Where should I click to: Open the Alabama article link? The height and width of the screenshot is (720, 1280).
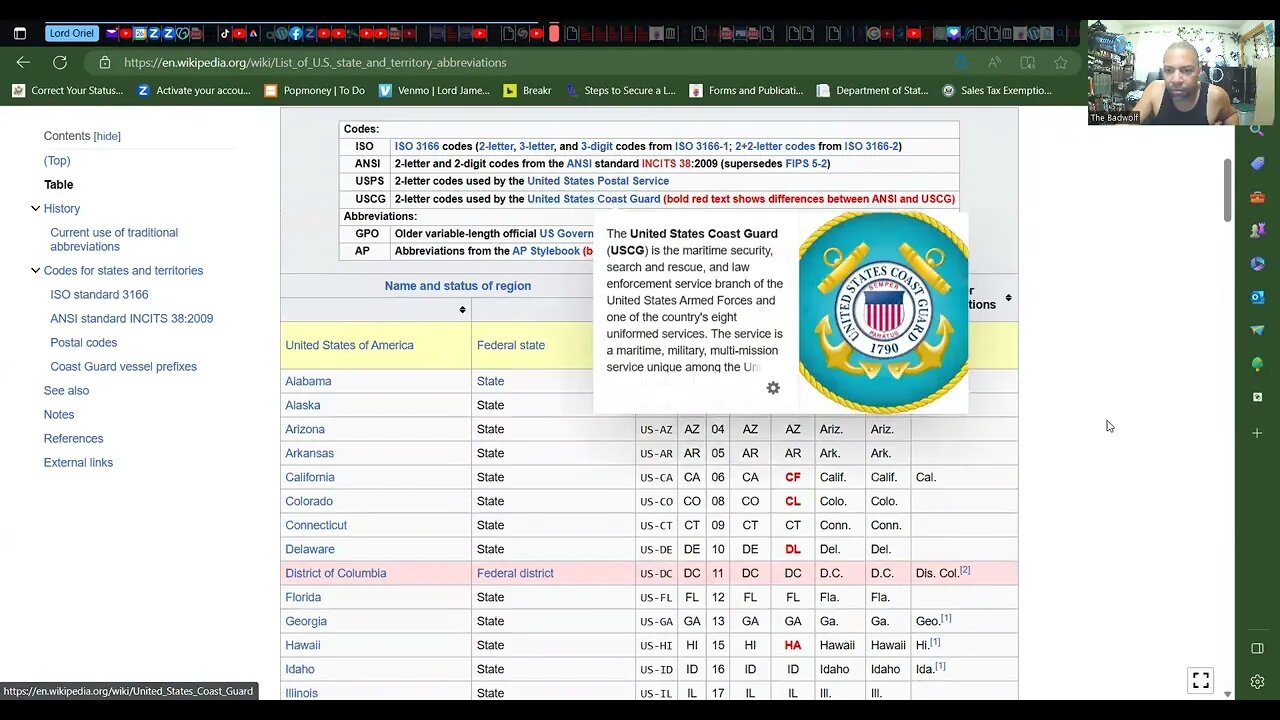(x=308, y=381)
